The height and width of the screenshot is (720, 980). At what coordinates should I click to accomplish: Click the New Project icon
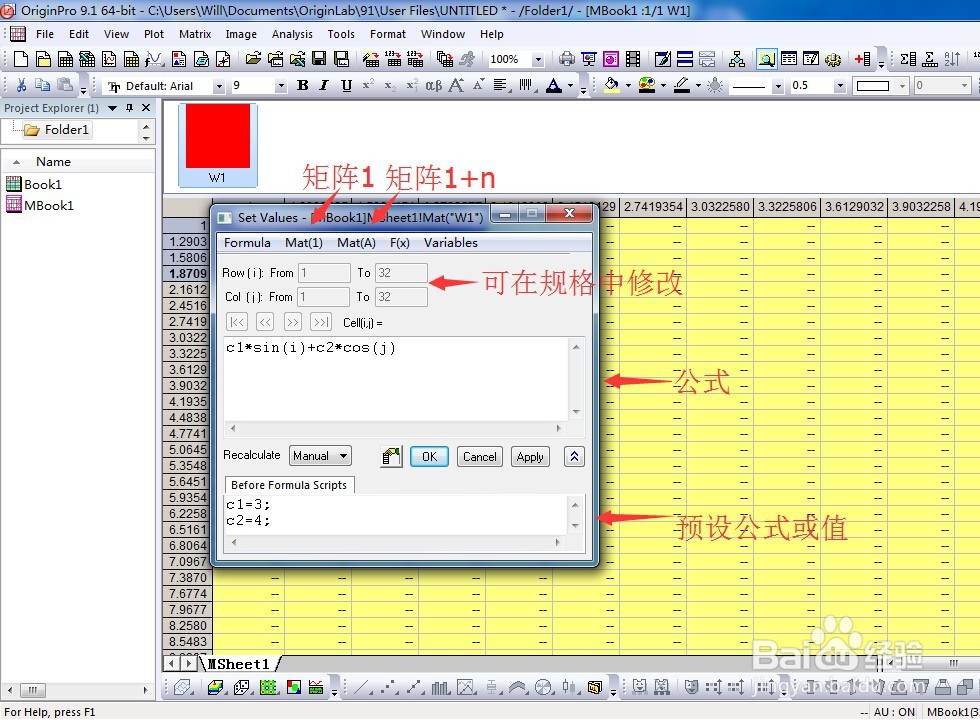click(21, 59)
